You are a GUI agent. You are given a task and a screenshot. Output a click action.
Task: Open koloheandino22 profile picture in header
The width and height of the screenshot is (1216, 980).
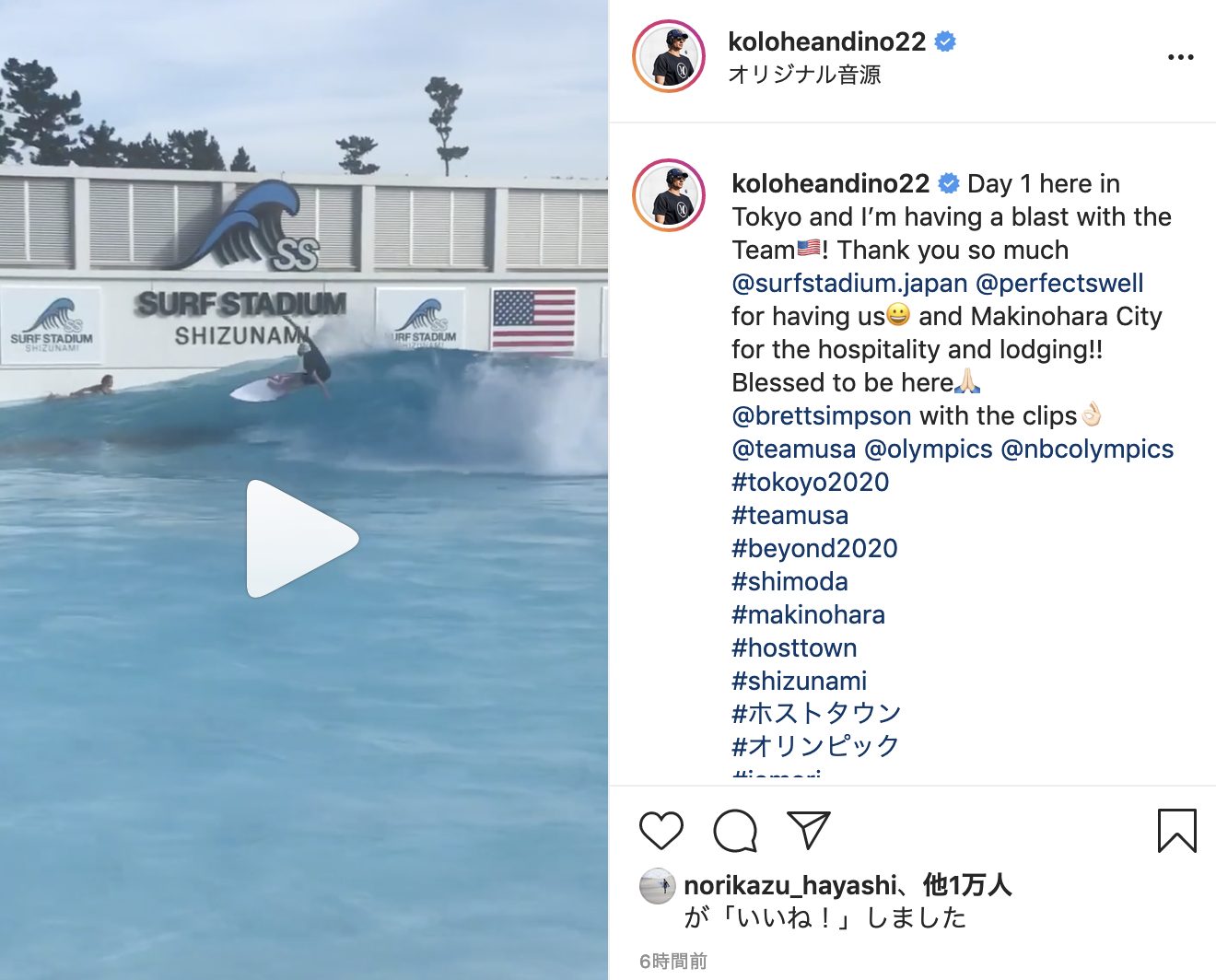(x=669, y=57)
